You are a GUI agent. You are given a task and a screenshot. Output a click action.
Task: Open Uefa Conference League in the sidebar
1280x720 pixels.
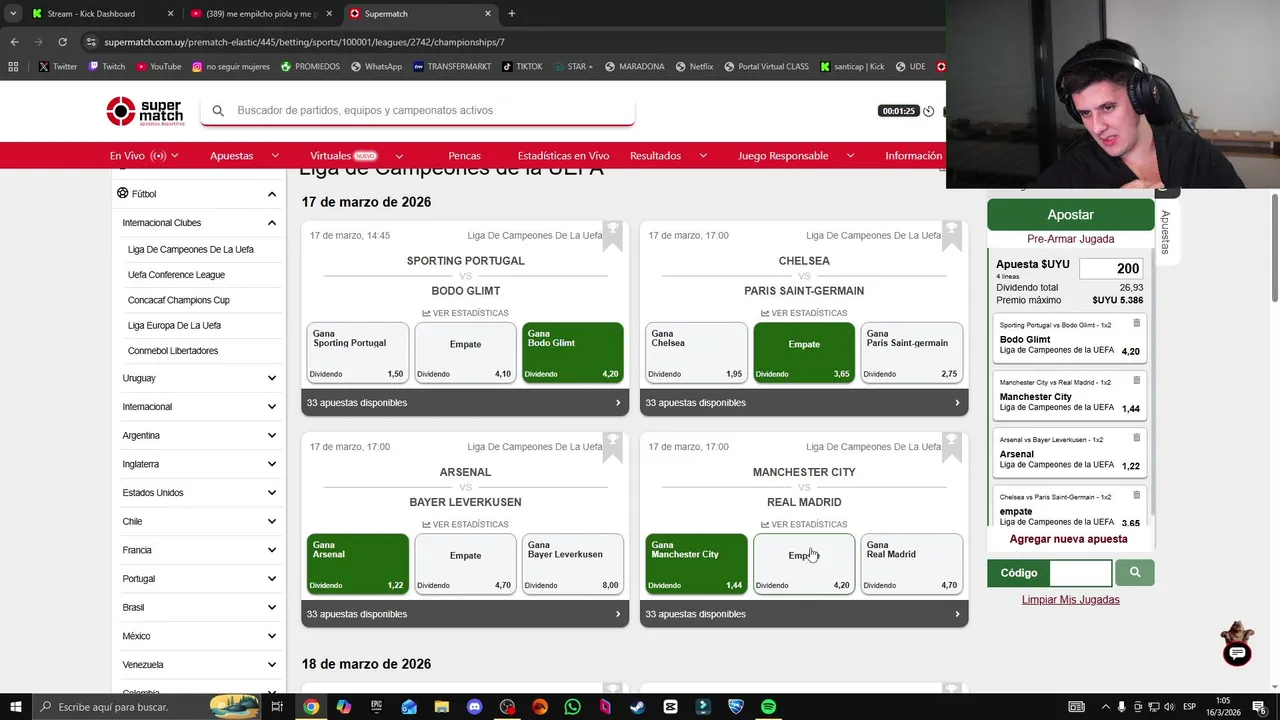(x=176, y=275)
